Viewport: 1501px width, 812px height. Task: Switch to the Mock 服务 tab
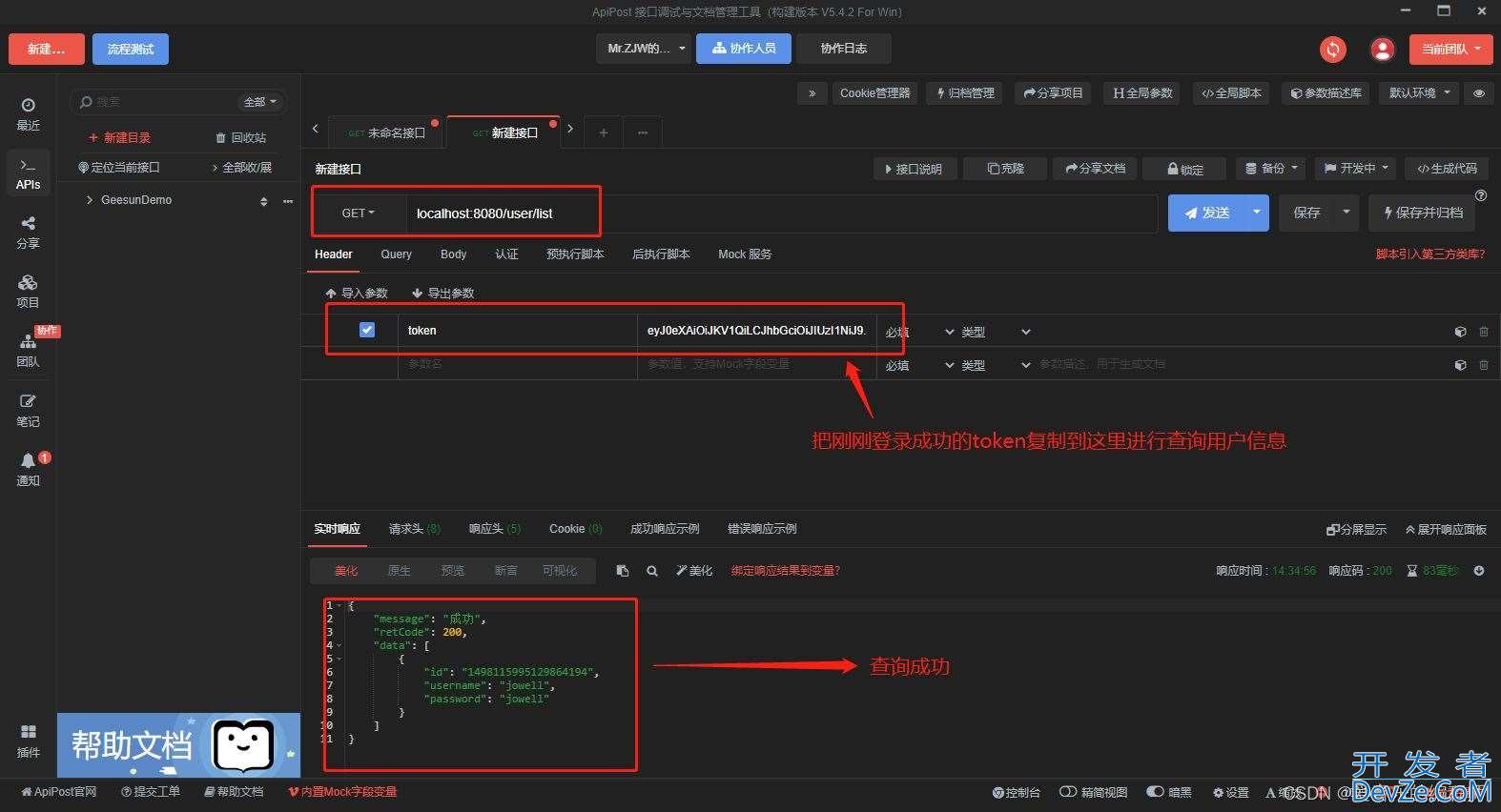745,254
